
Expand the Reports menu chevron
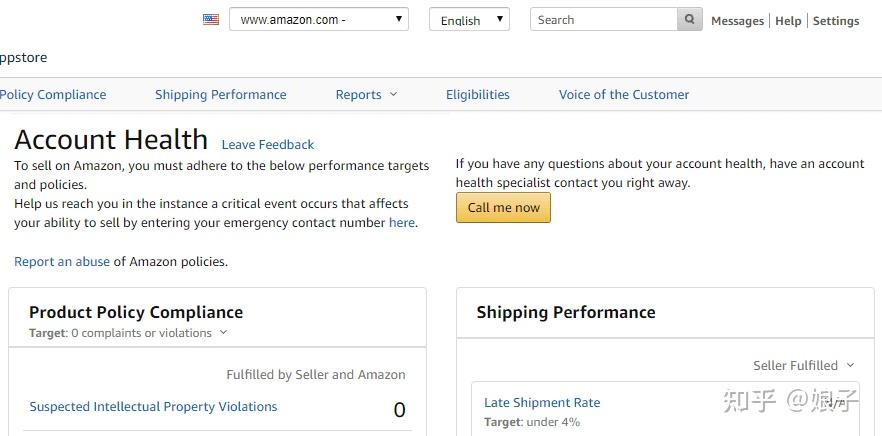[393, 94]
